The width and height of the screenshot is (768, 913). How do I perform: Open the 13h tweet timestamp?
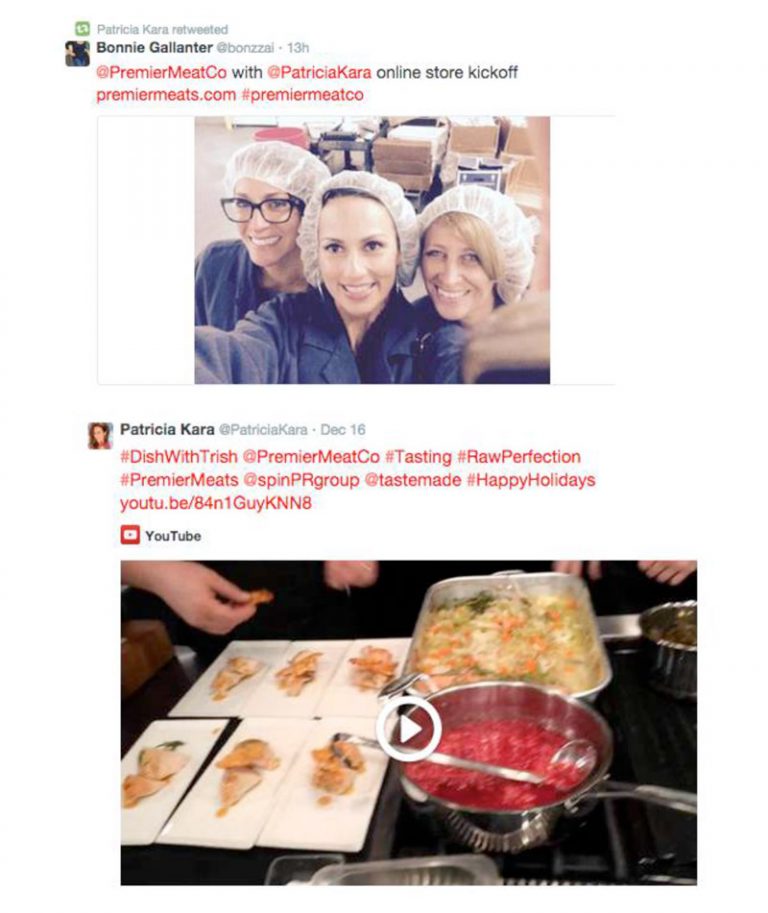pos(298,48)
